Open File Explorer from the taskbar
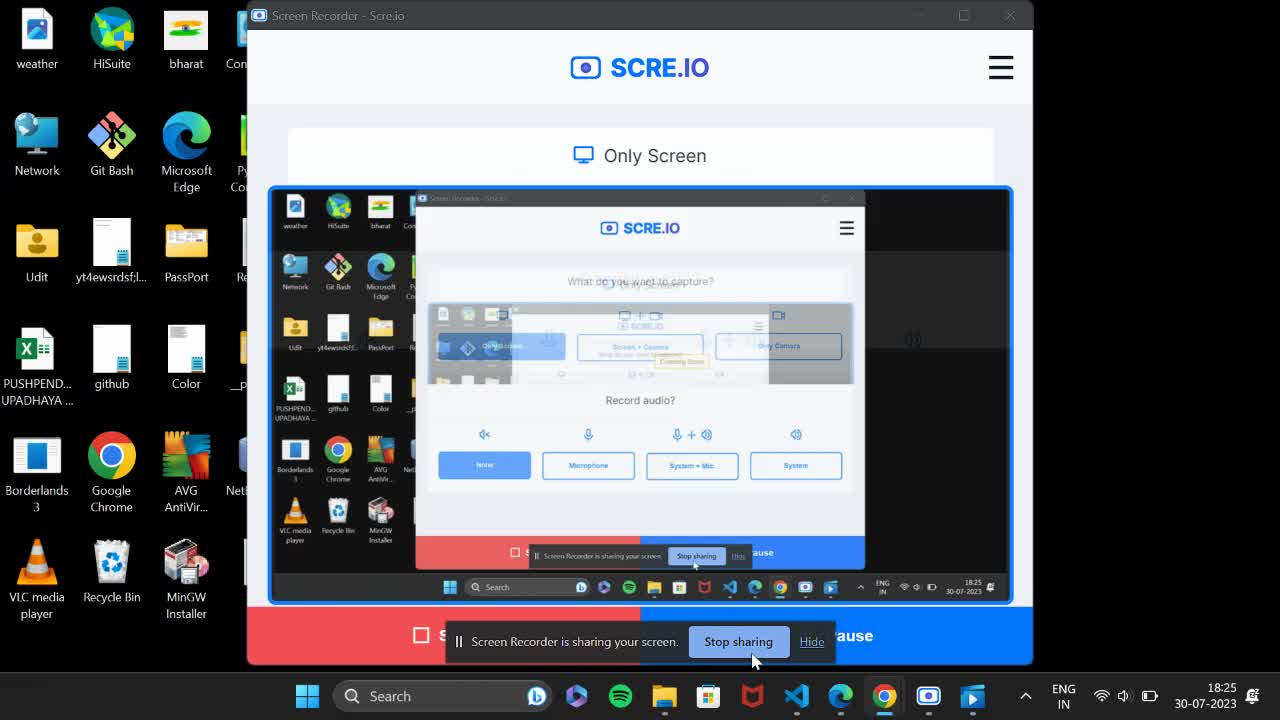The height and width of the screenshot is (720, 1280). 664,696
